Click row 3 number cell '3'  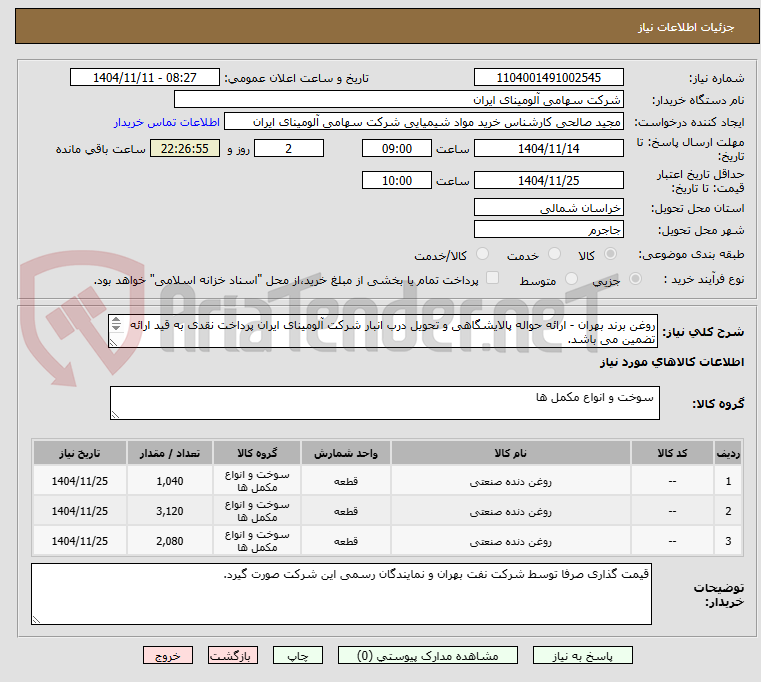728,541
